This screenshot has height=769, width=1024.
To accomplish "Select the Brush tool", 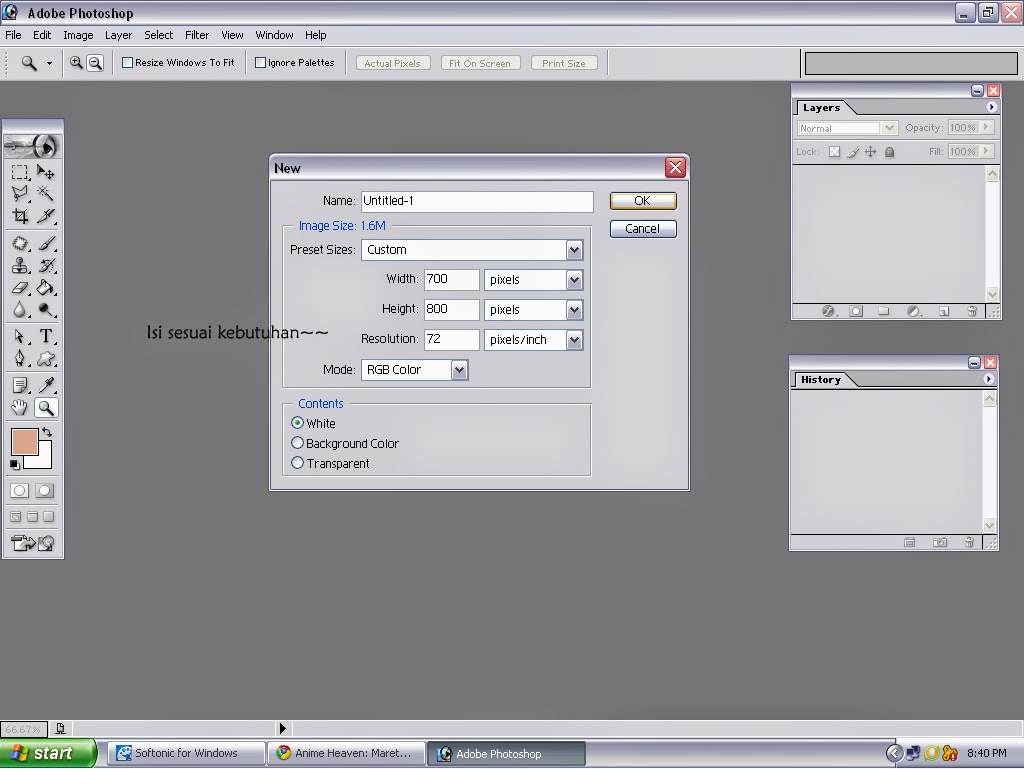I will click(x=45, y=243).
